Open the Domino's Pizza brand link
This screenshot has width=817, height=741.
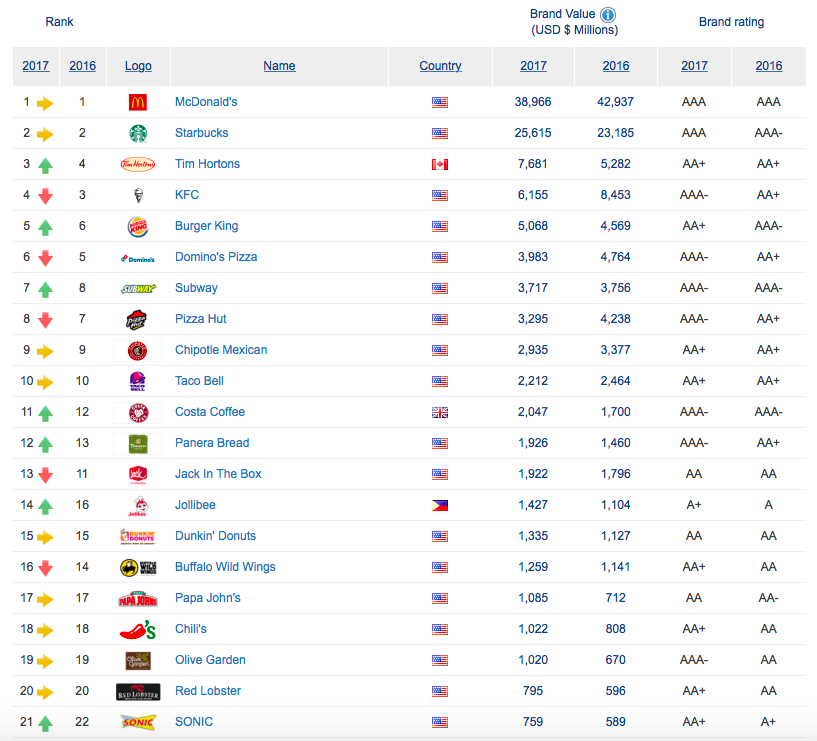coord(216,257)
